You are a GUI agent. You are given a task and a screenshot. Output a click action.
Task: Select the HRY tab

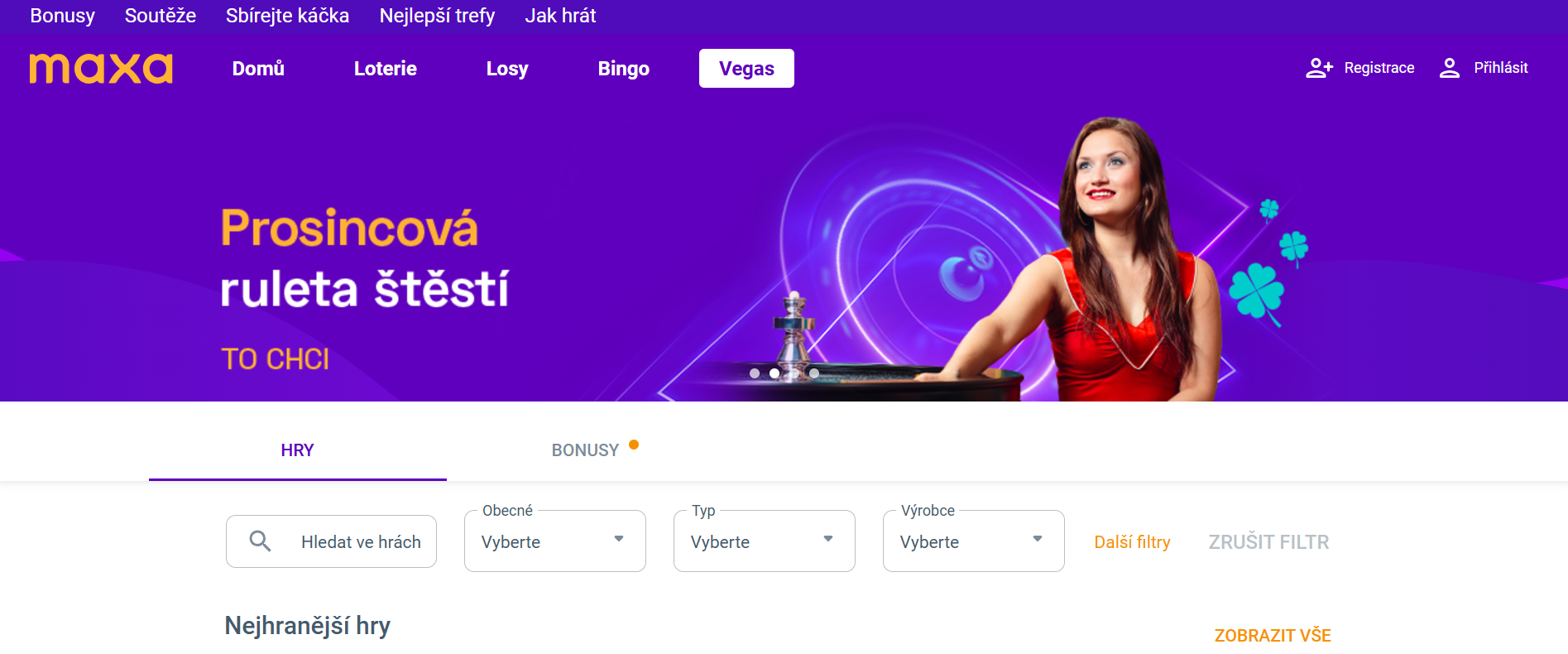point(298,450)
